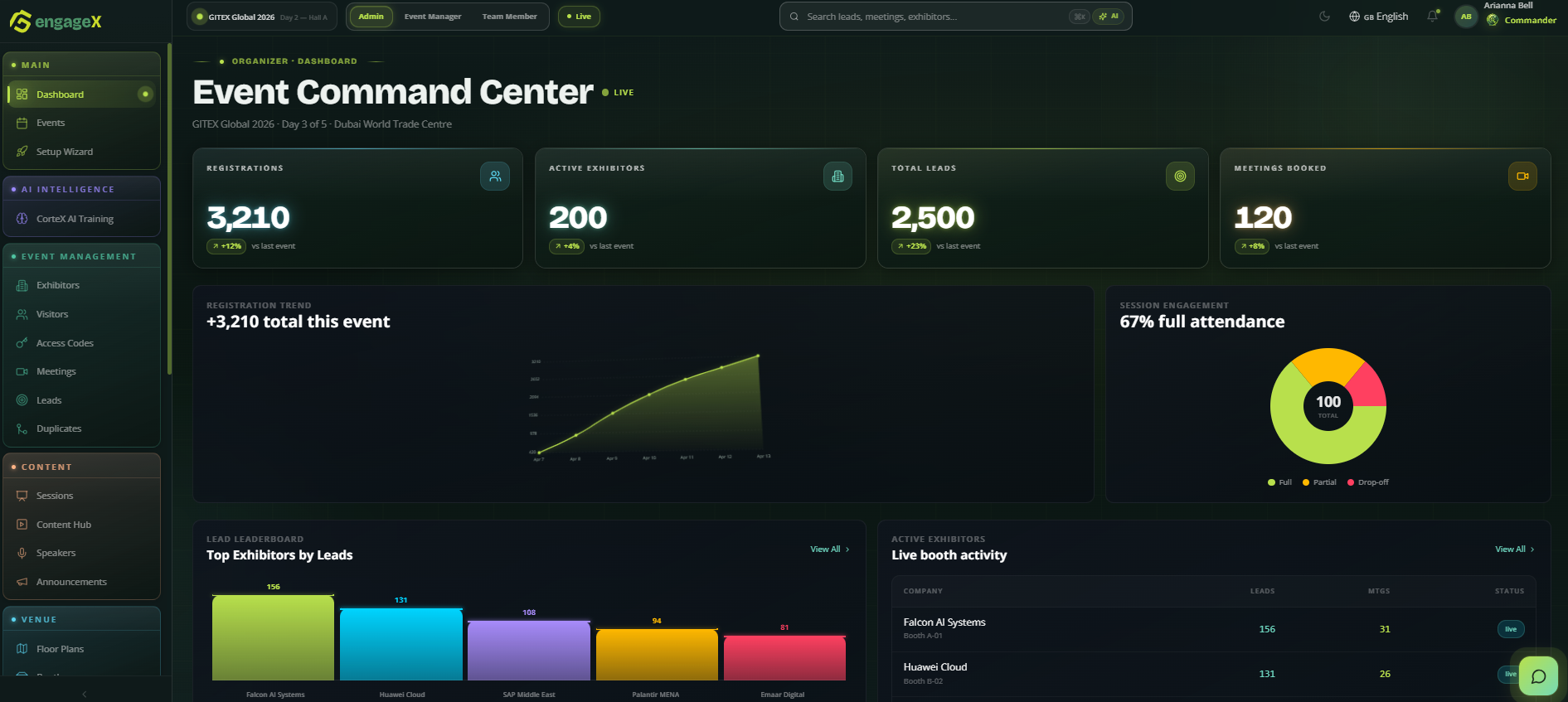The height and width of the screenshot is (702, 1568).
Task: Click the SAP Middle East leaderboard bar
Action: 529,651
